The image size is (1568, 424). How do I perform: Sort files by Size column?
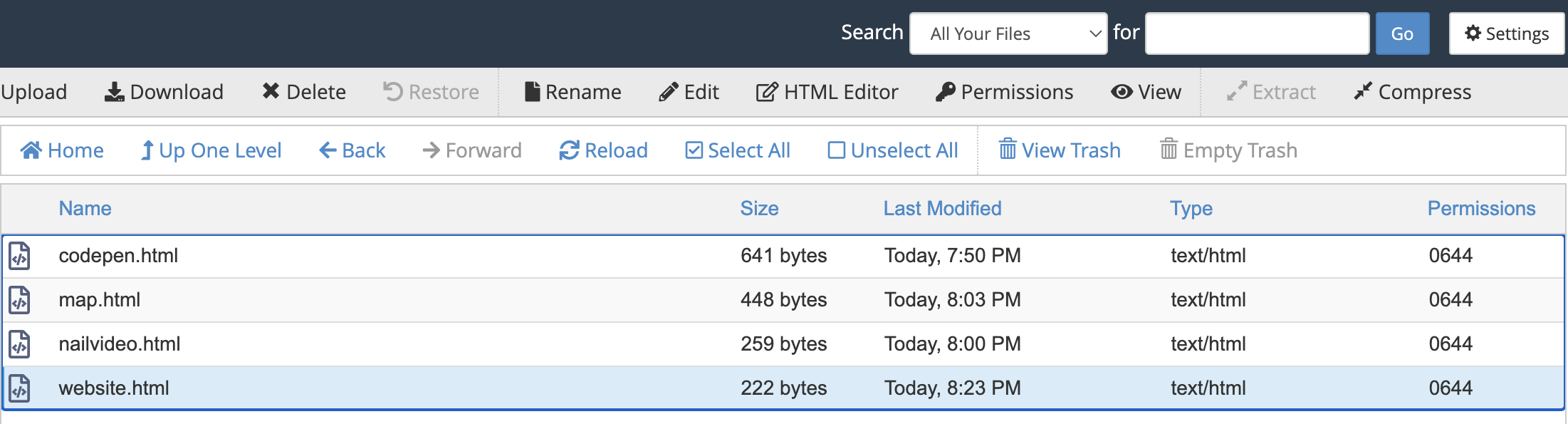point(759,208)
